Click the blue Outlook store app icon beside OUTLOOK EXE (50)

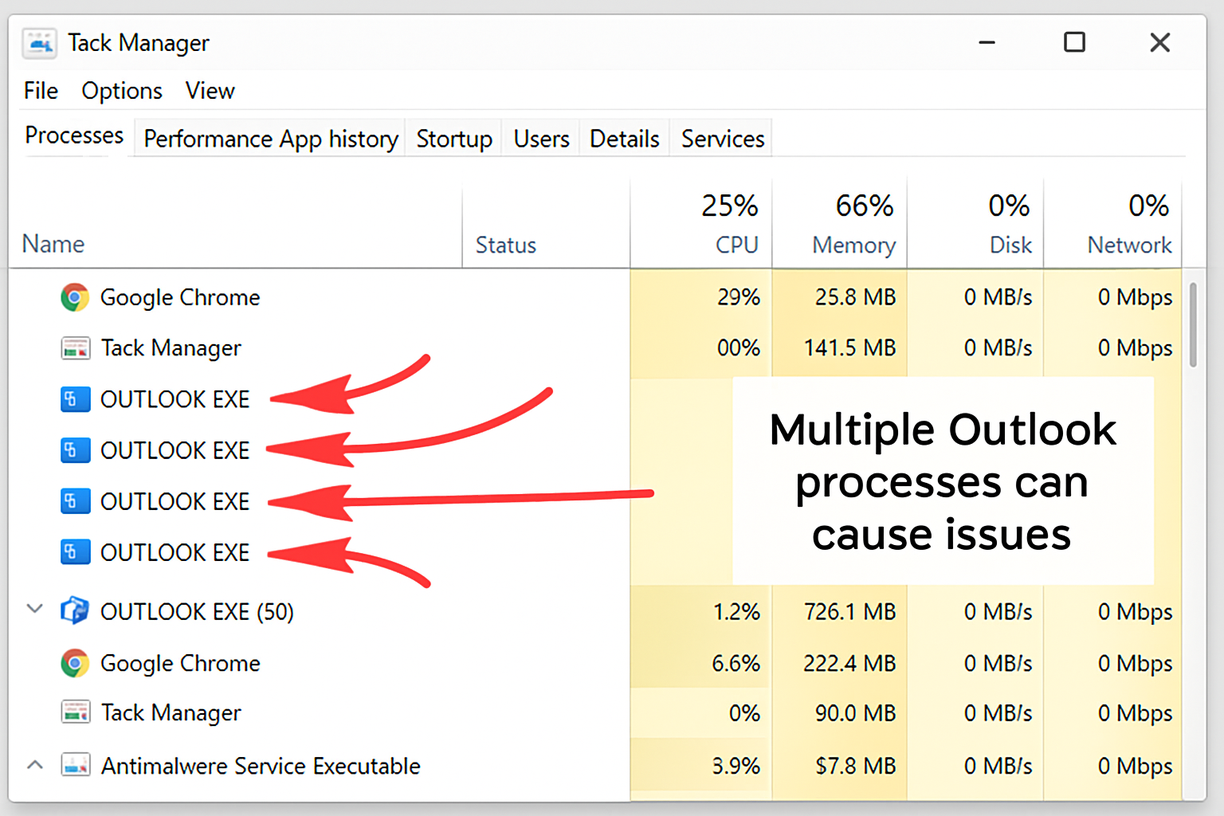[x=74, y=611]
